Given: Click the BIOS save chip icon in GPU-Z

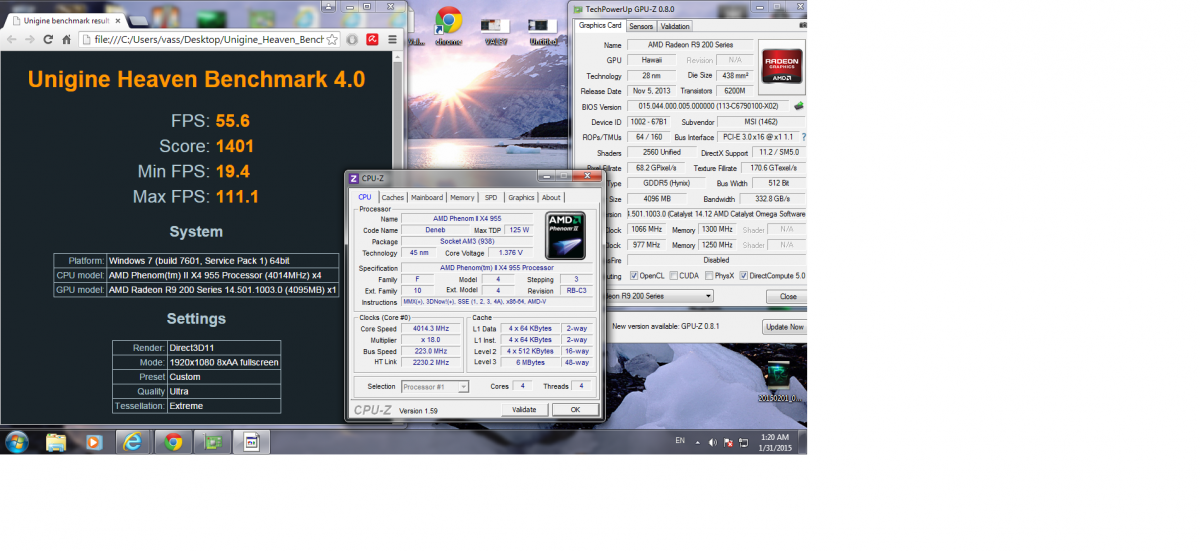Looking at the screenshot, I should (799, 106).
